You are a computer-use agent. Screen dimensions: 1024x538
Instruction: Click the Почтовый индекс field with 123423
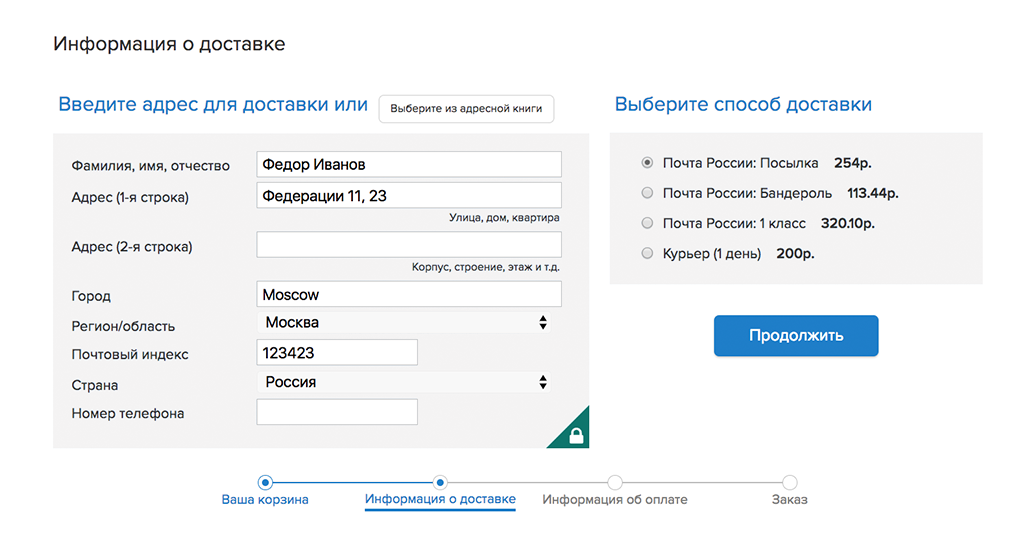337,353
